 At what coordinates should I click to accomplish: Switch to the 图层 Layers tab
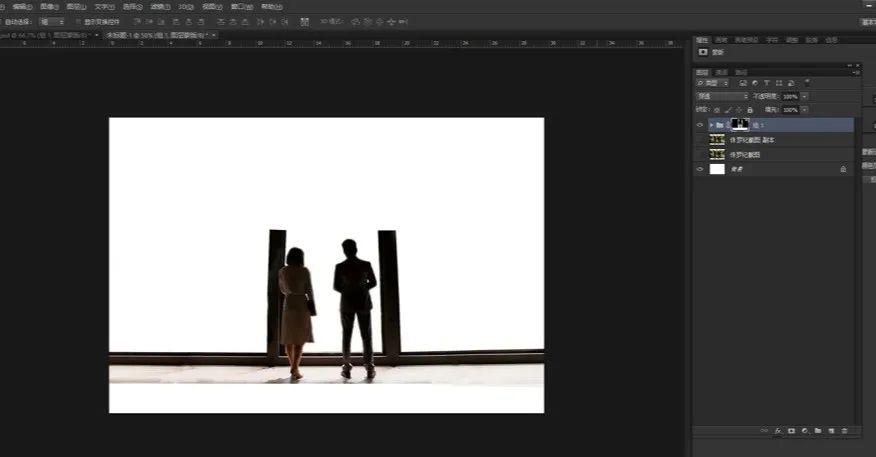point(702,73)
